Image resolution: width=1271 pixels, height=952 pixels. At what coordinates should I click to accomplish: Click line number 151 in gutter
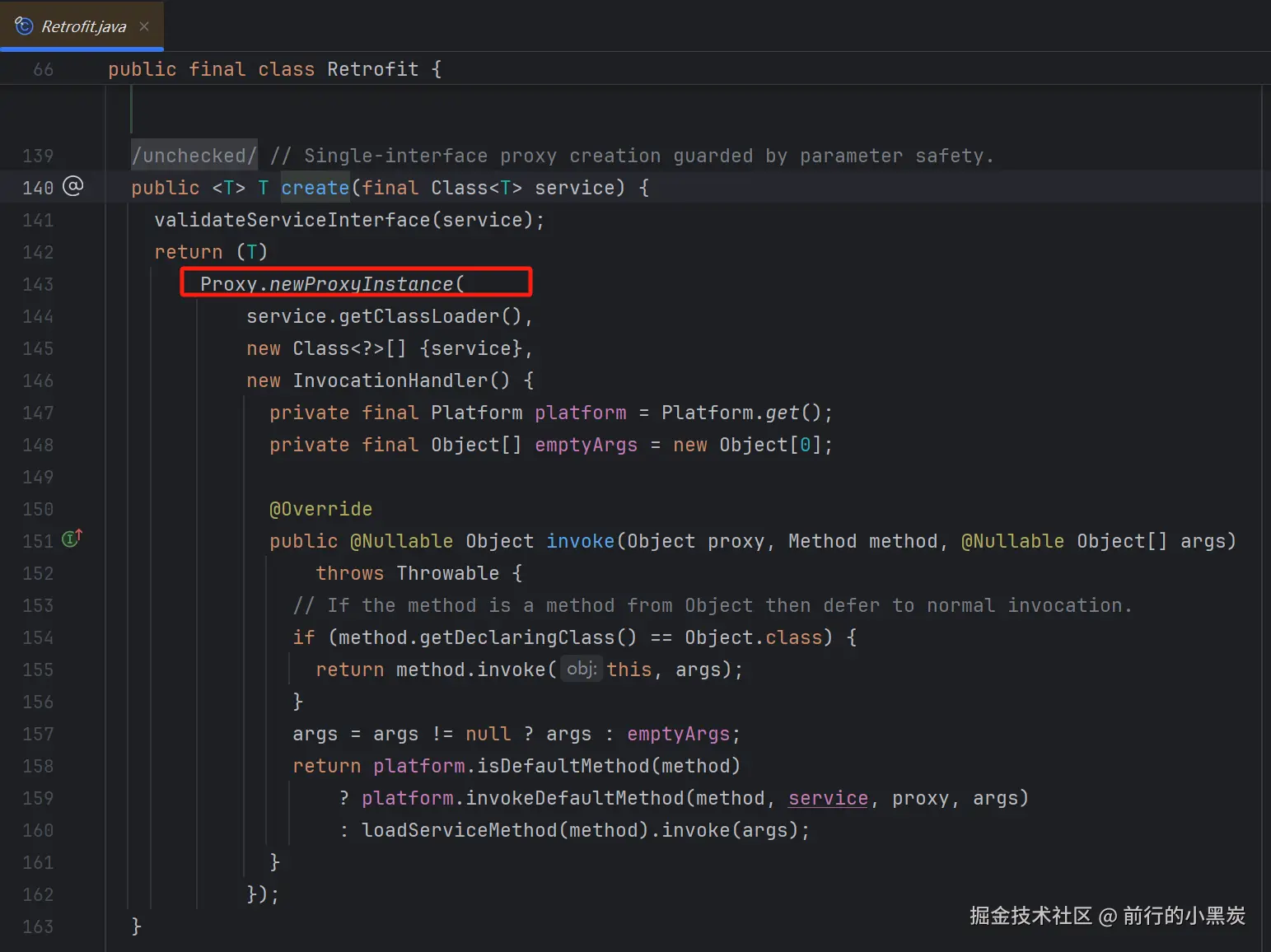(x=38, y=541)
